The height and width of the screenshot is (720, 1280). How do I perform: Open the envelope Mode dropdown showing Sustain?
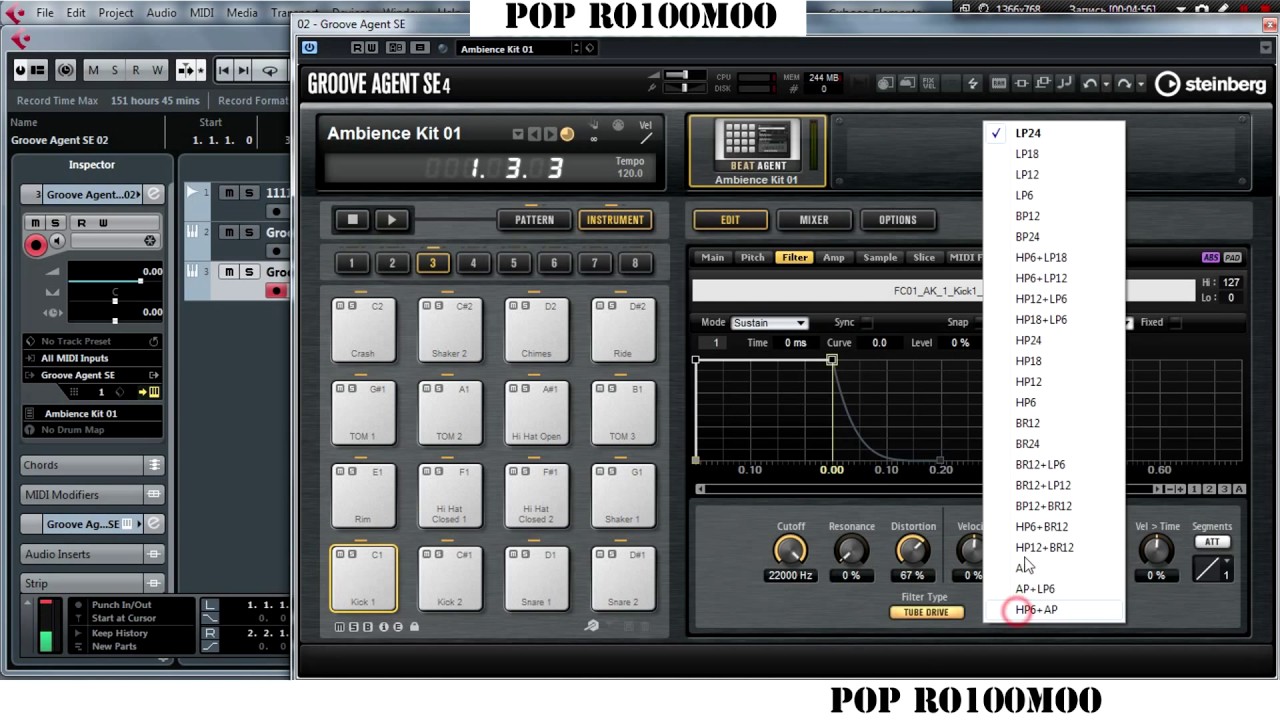click(768, 323)
